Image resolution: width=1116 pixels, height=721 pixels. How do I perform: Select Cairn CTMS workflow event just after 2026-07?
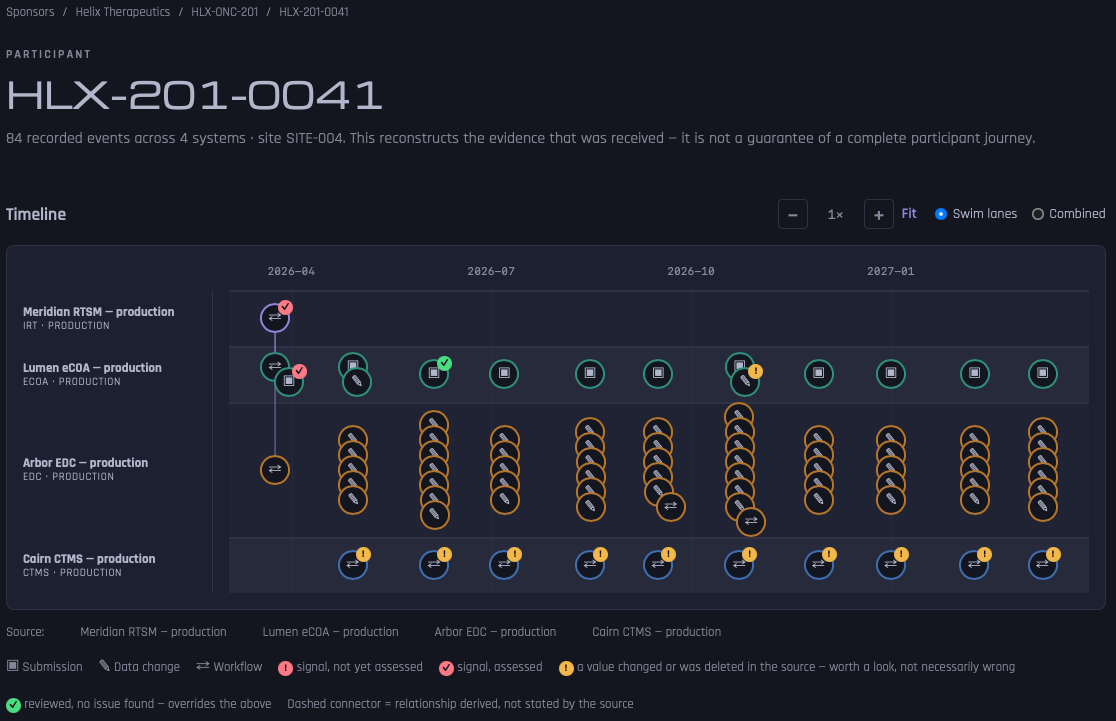click(505, 564)
